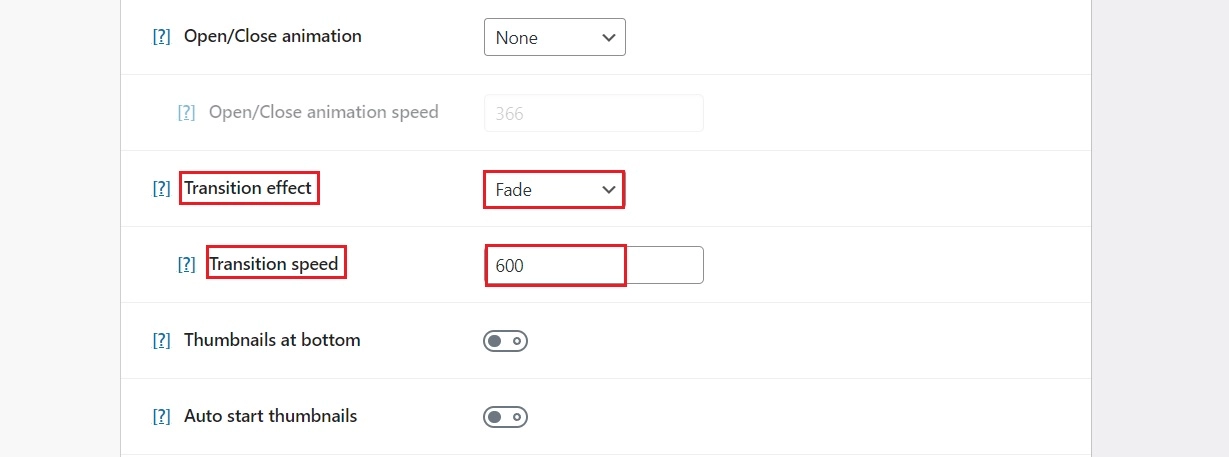Open help for Open/Close animation
Image resolution: width=1229 pixels, height=457 pixels.
tap(161, 37)
